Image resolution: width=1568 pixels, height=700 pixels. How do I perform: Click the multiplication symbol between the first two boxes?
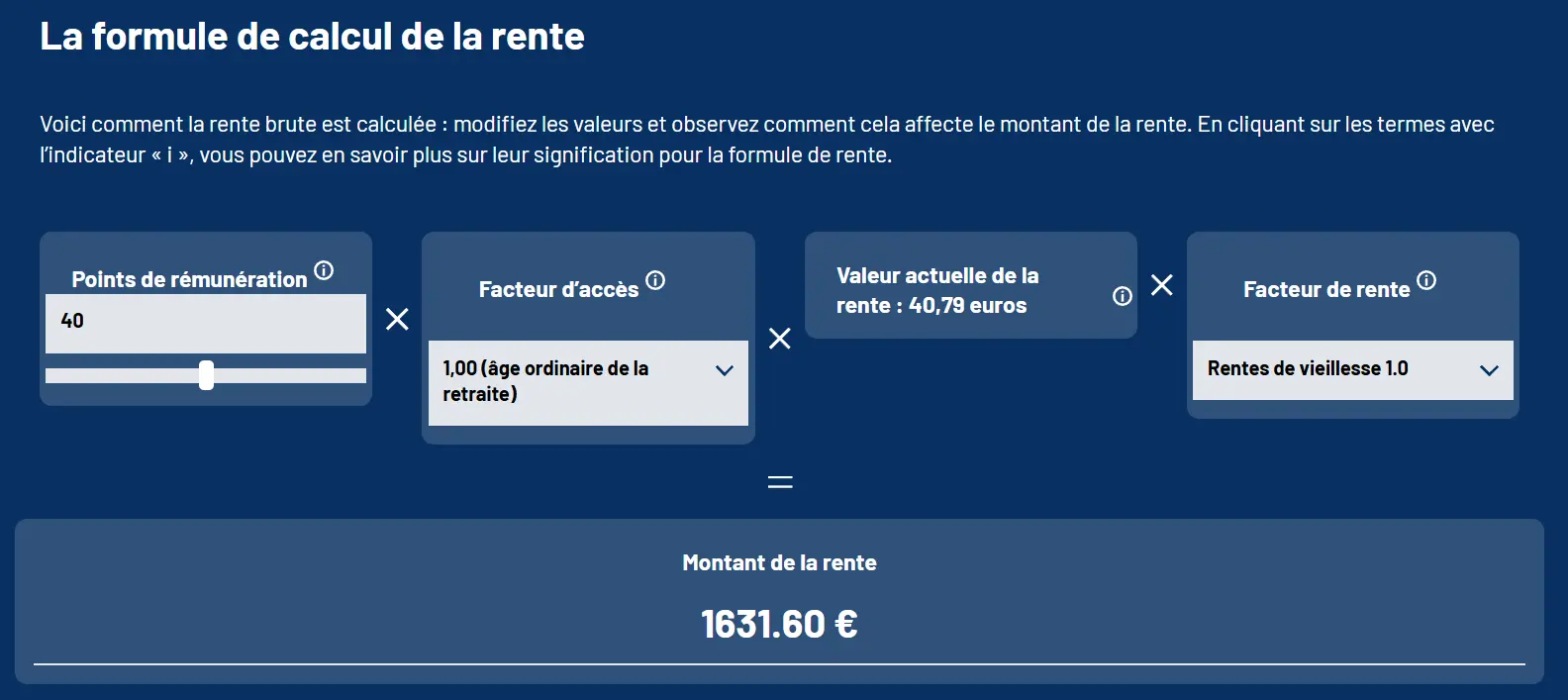pos(396,320)
